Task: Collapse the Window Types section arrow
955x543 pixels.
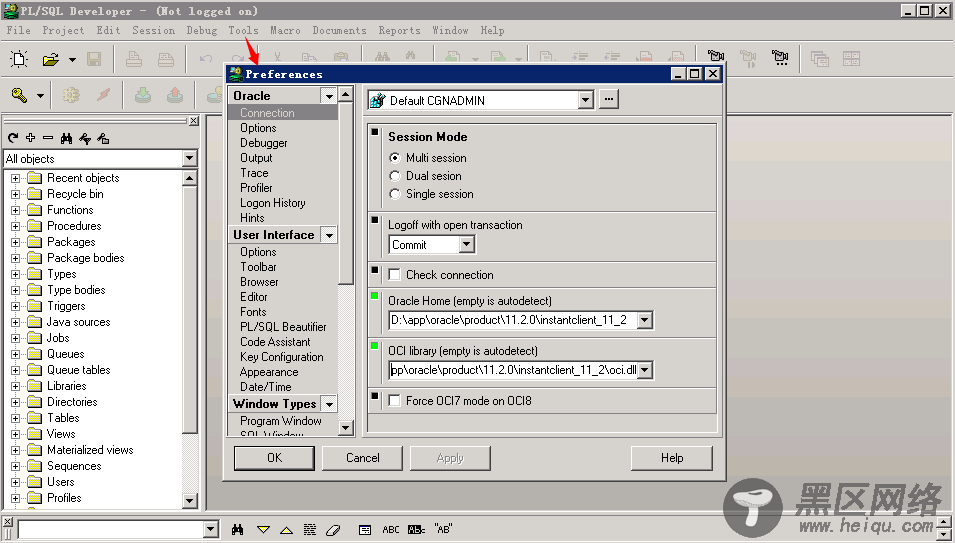Action: pos(329,404)
